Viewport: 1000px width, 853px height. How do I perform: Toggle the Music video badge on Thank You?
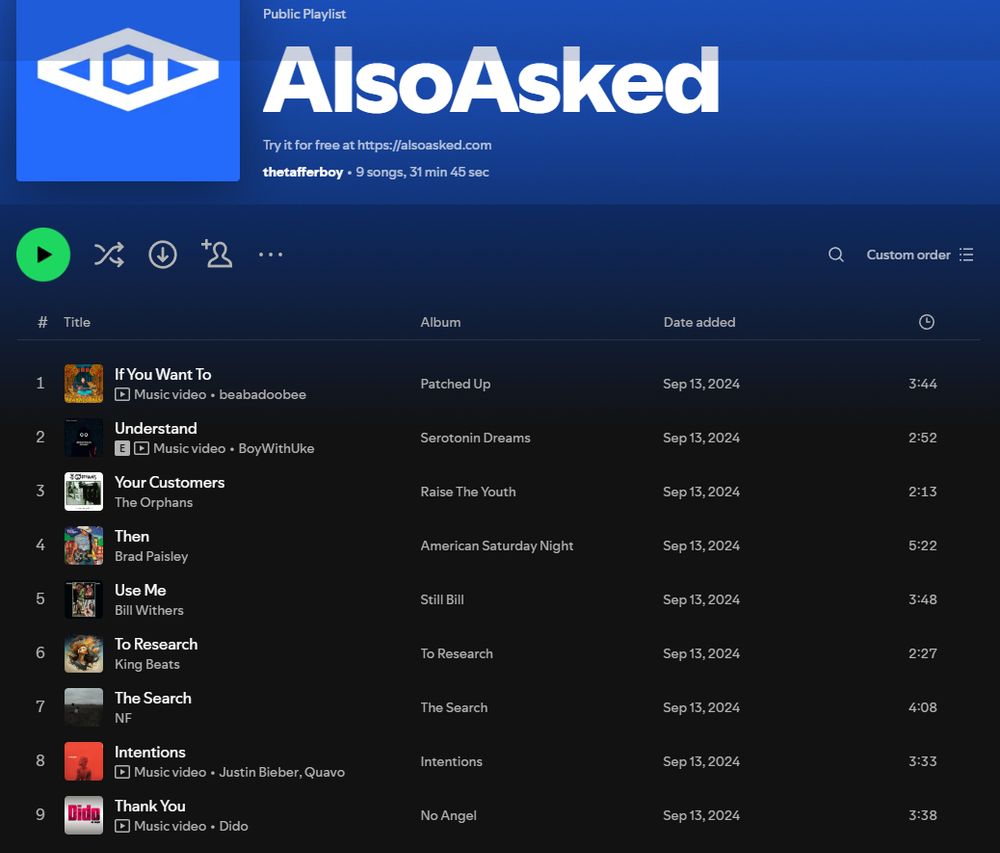pos(122,826)
